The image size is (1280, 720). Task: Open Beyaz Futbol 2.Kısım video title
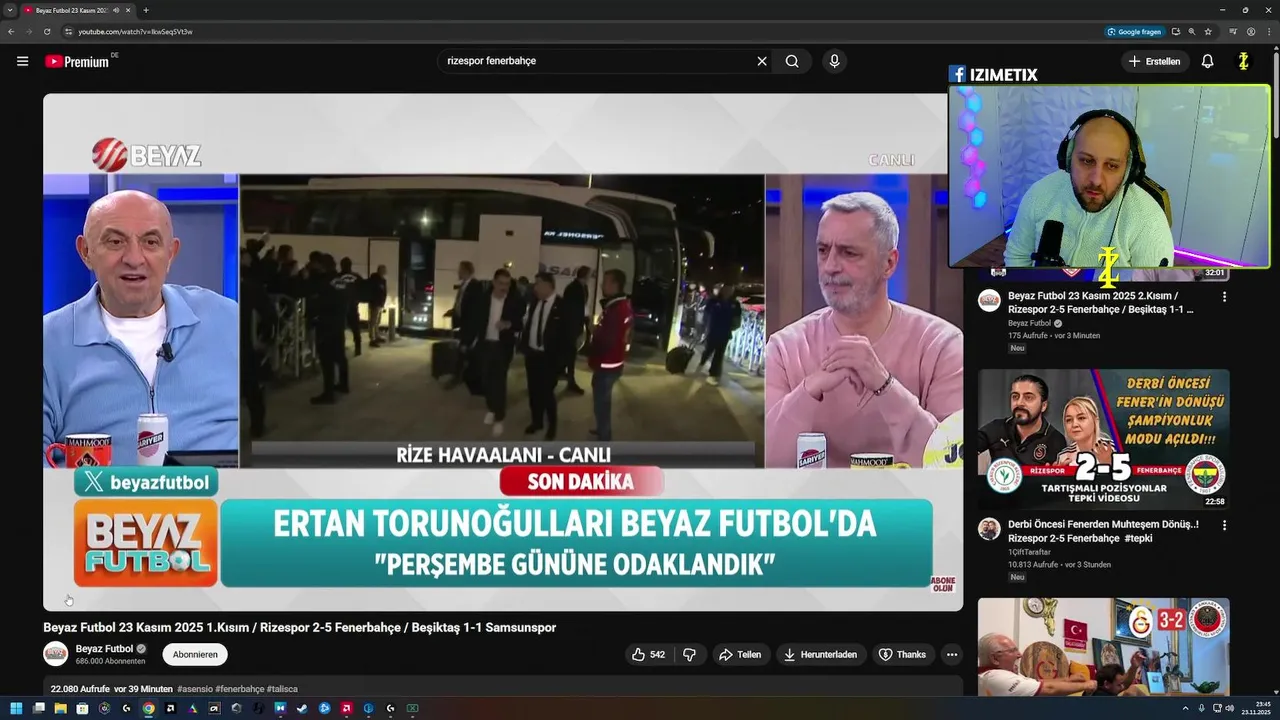pyautogui.click(x=1100, y=303)
